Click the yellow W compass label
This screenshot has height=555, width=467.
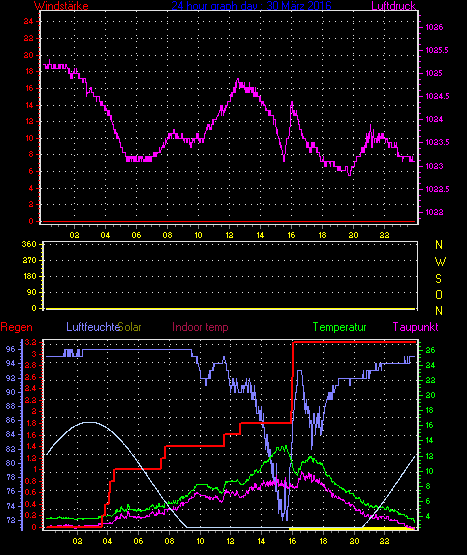440,262
